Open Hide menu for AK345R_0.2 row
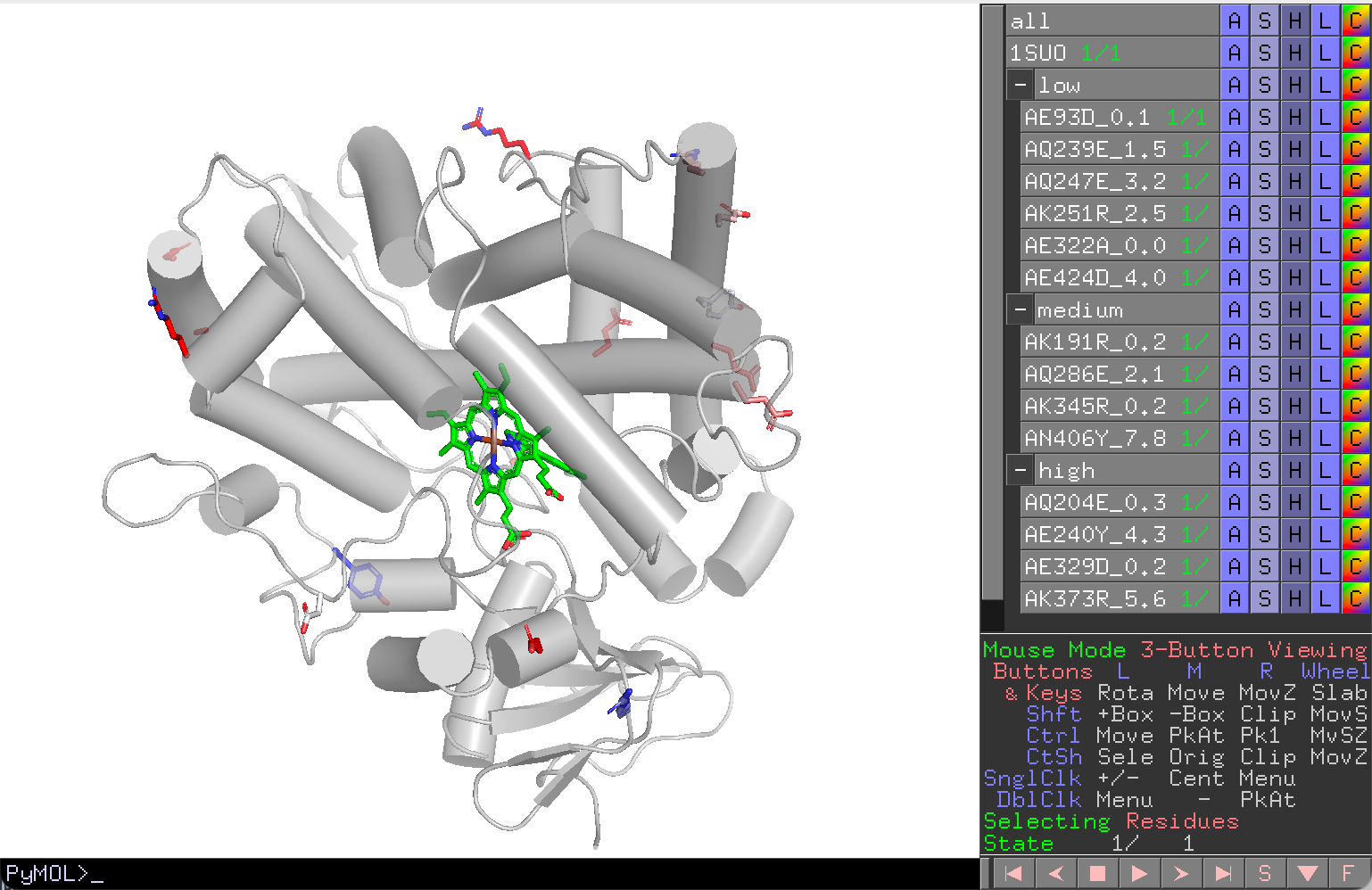The image size is (1372, 890). tap(1295, 406)
